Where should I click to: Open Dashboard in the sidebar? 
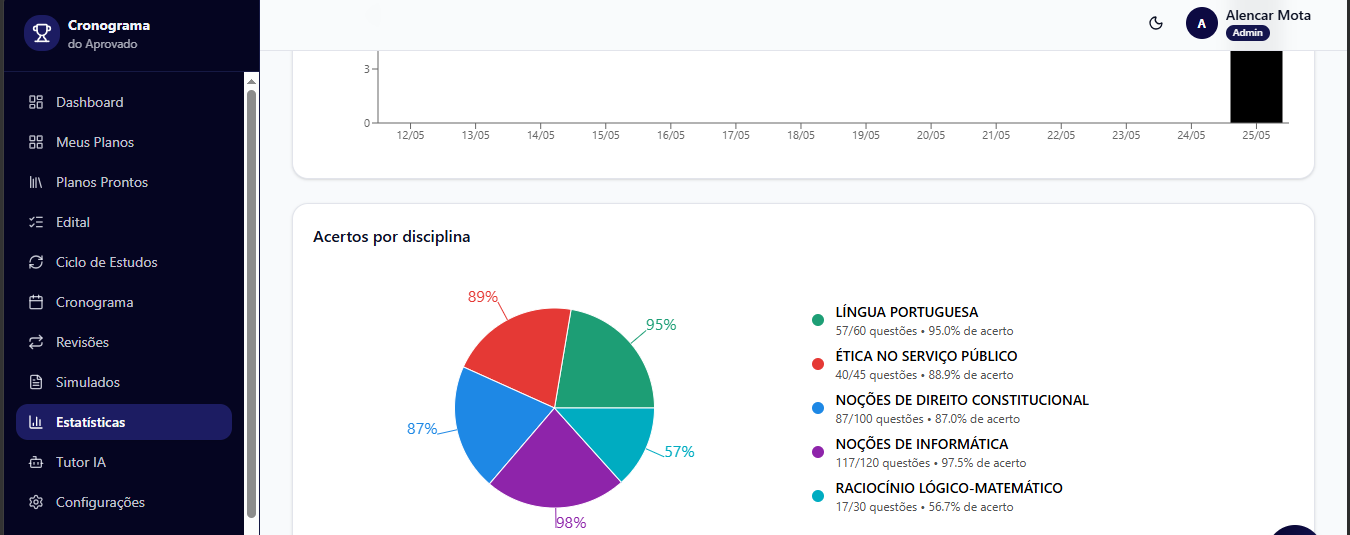124,102
